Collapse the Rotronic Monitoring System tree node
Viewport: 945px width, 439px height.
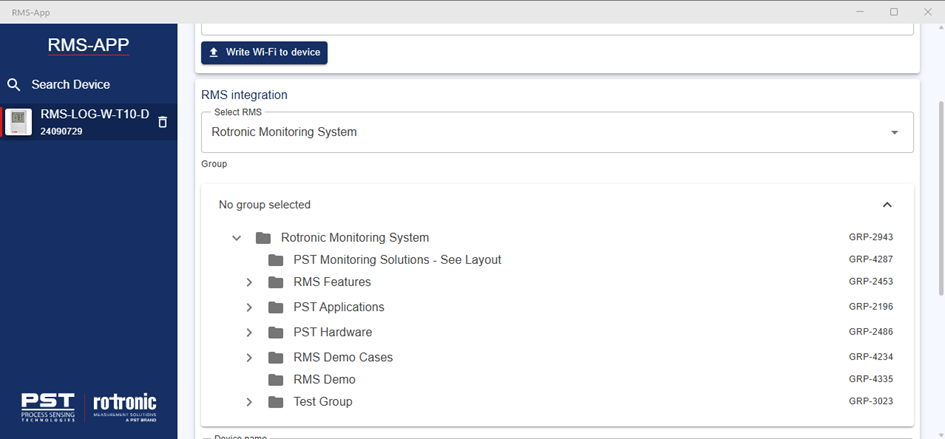pyautogui.click(x=237, y=238)
